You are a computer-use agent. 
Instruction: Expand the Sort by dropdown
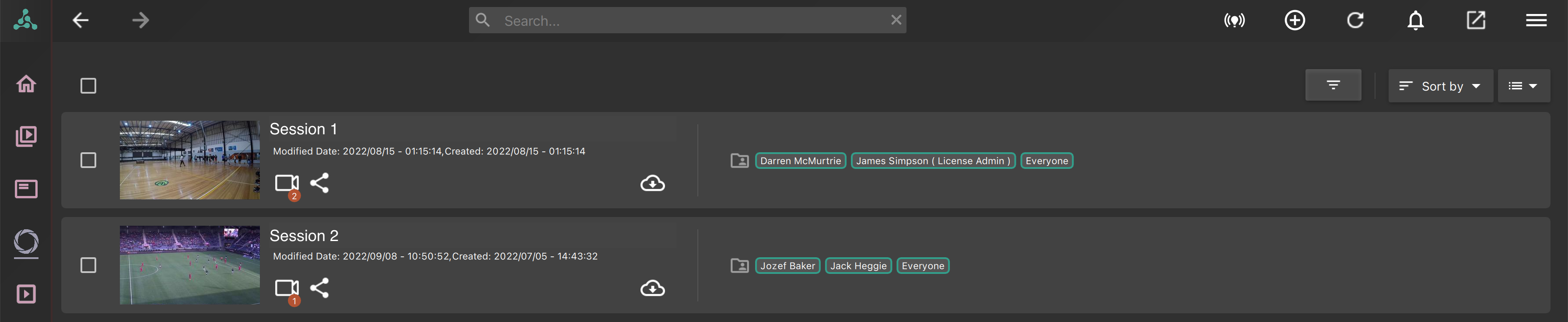(1440, 86)
